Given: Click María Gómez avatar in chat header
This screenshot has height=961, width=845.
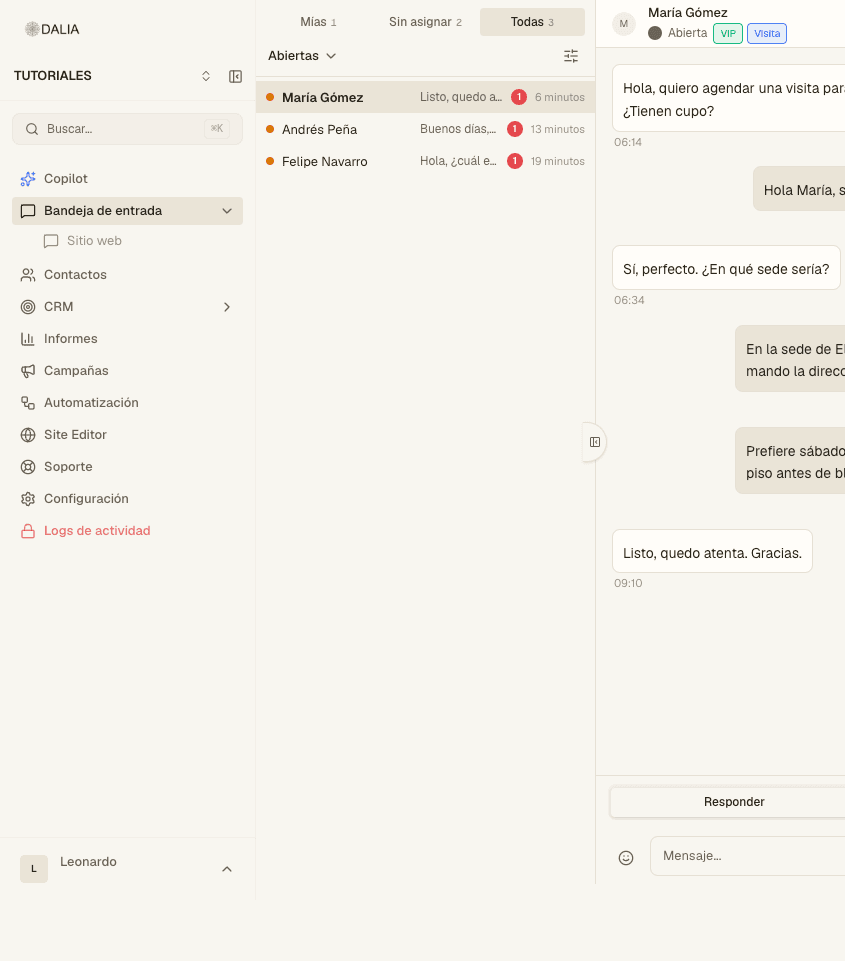Looking at the screenshot, I should pyautogui.click(x=624, y=24).
